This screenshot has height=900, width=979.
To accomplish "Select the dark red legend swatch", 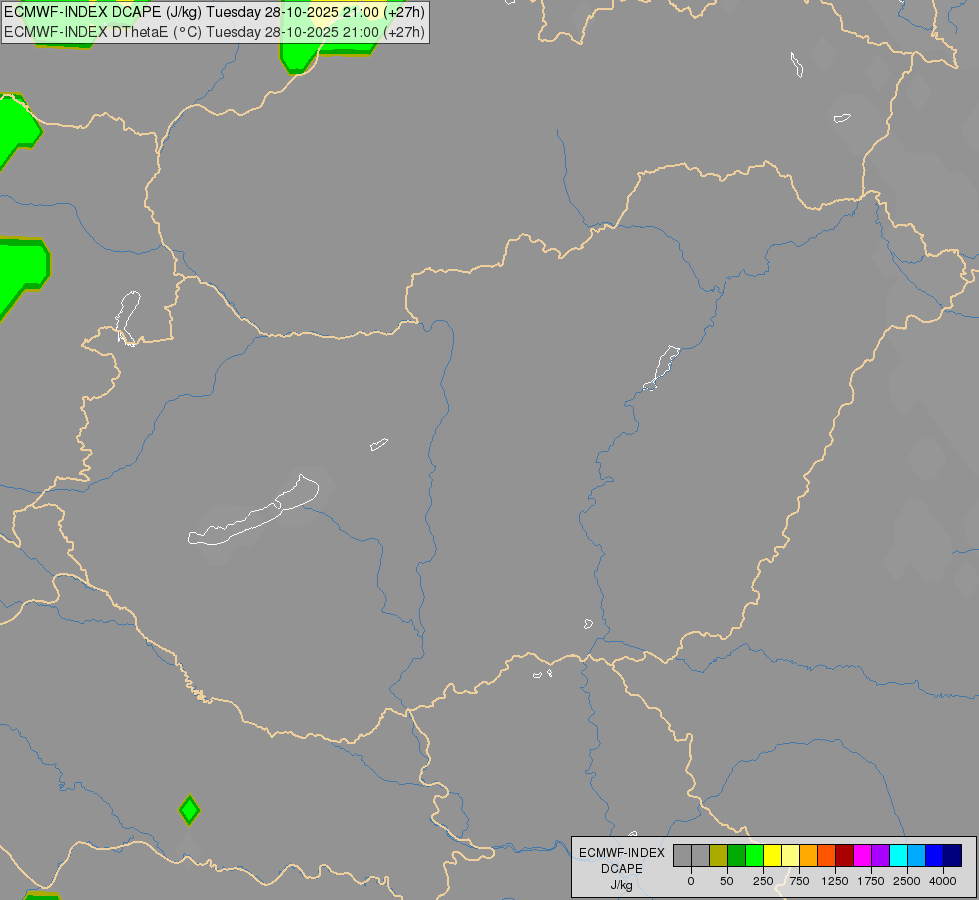I will [x=845, y=856].
